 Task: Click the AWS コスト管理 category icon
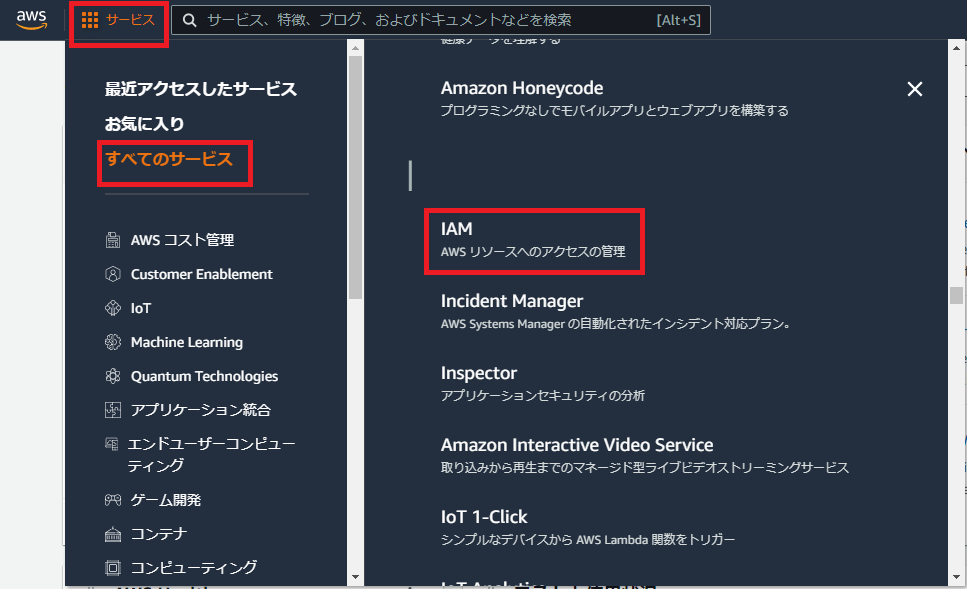(x=113, y=240)
